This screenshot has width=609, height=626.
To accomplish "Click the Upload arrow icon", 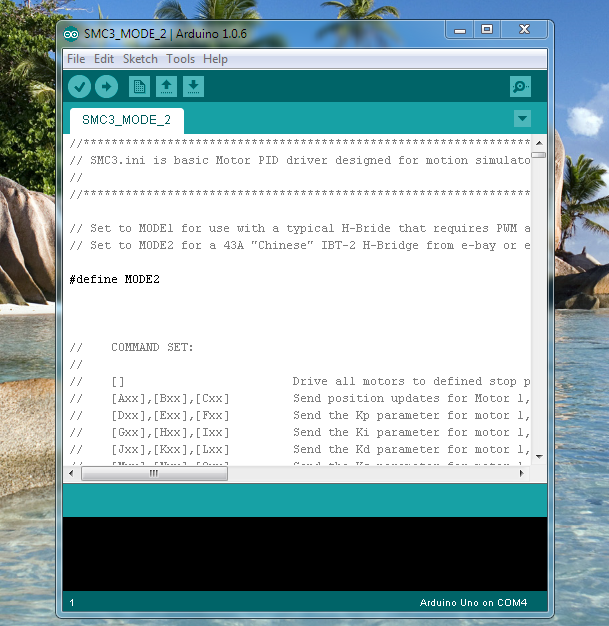I will pos(105,87).
